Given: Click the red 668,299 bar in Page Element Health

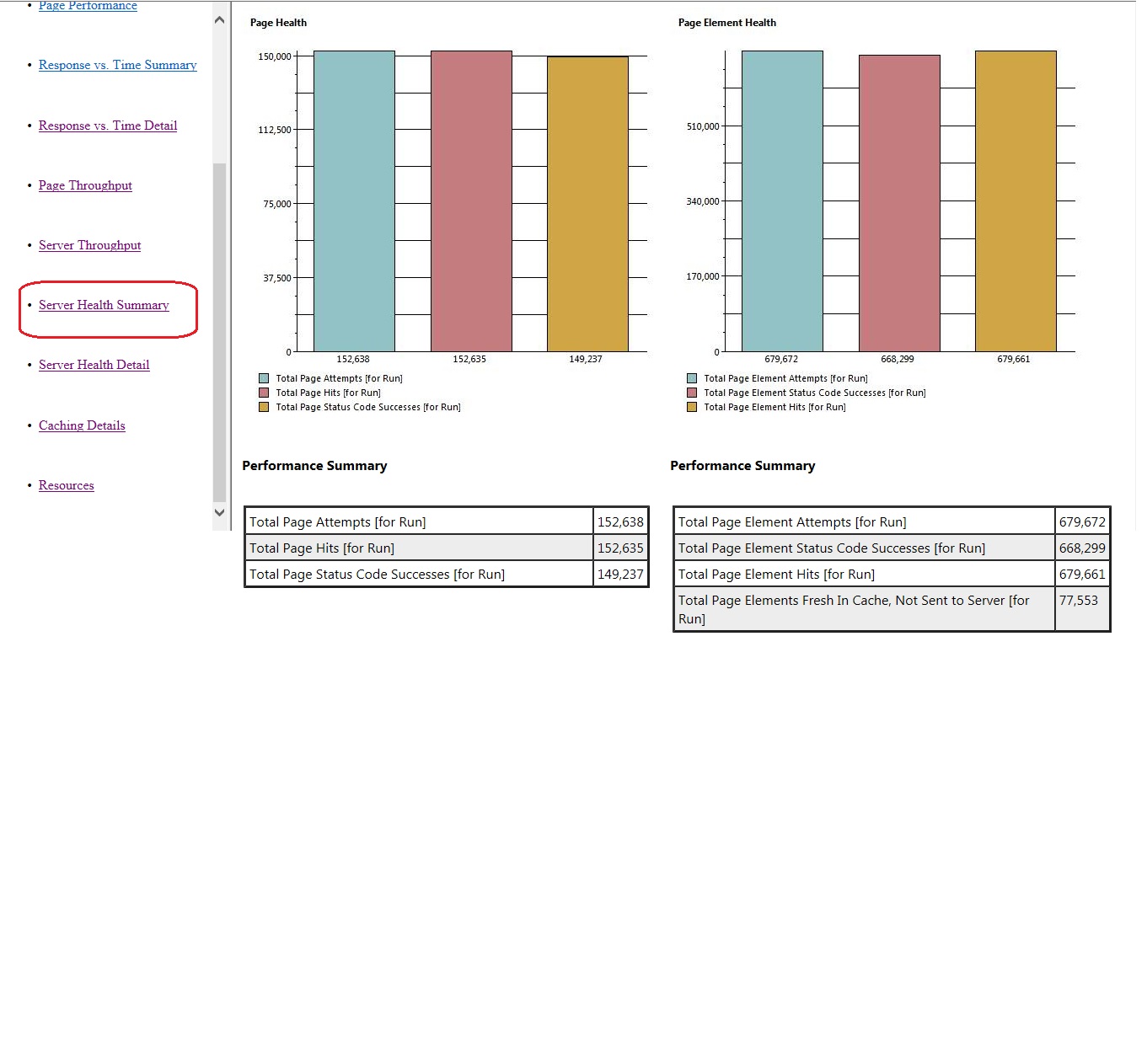Looking at the screenshot, I should [899, 203].
